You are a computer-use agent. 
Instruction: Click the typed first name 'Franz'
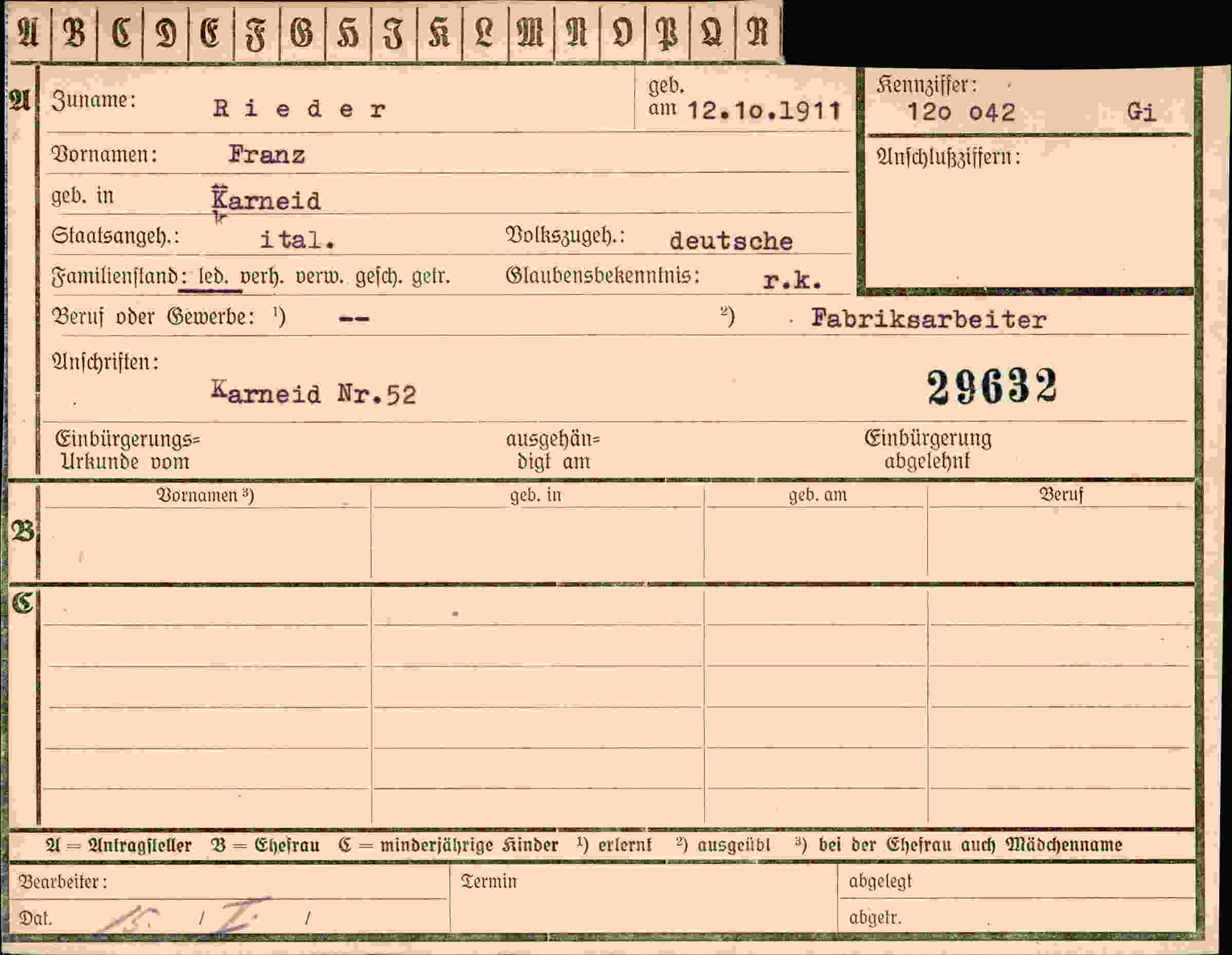click(x=267, y=155)
